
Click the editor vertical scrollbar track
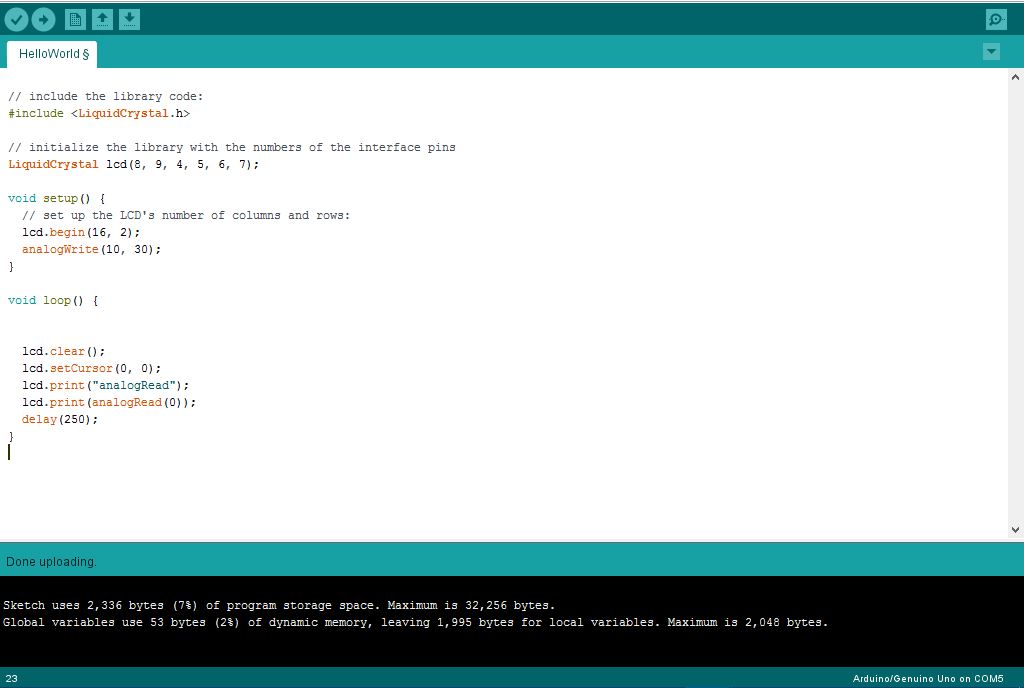tap(1016, 300)
